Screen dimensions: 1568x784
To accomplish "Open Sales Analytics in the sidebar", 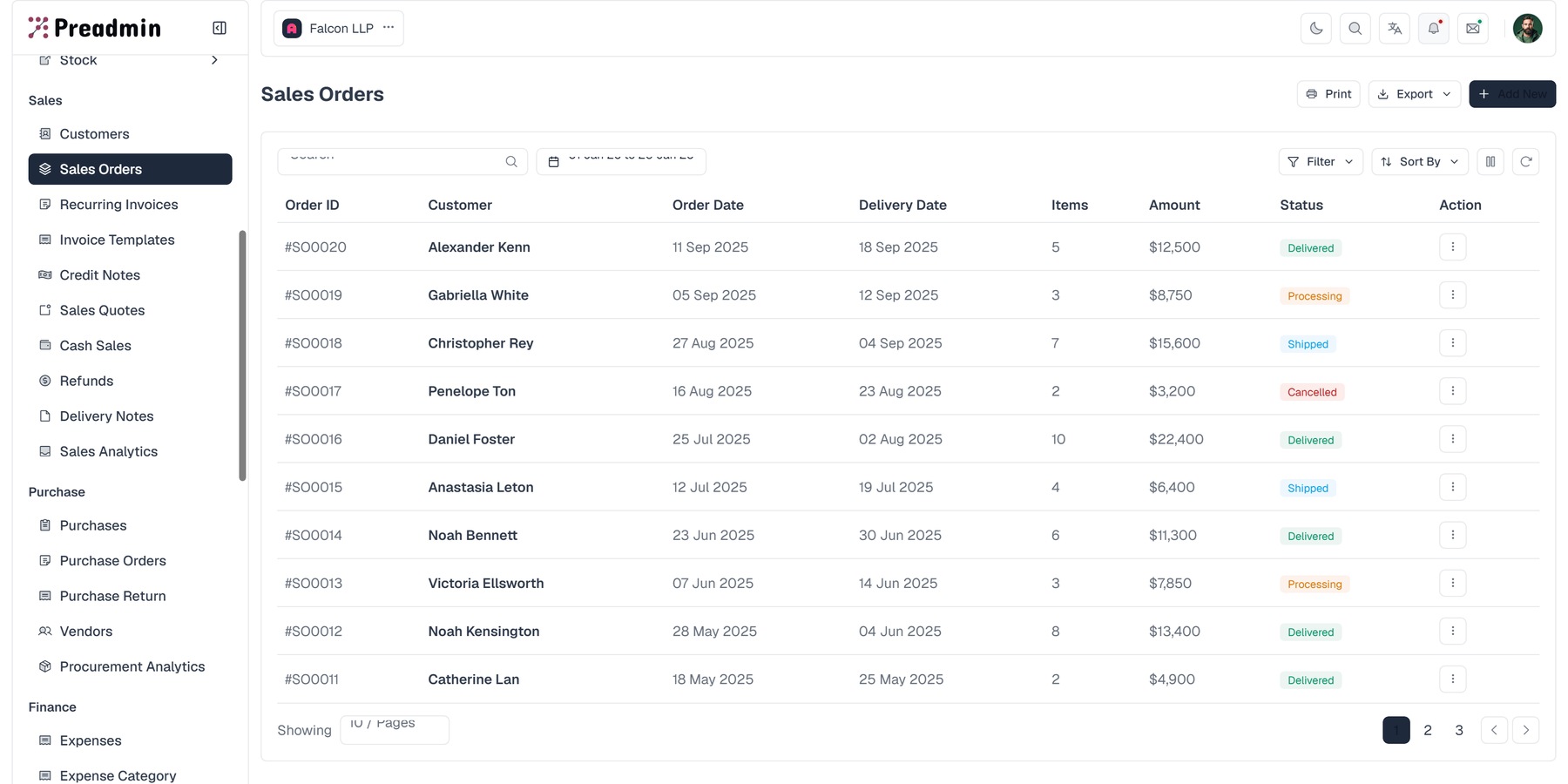I will point(130,451).
